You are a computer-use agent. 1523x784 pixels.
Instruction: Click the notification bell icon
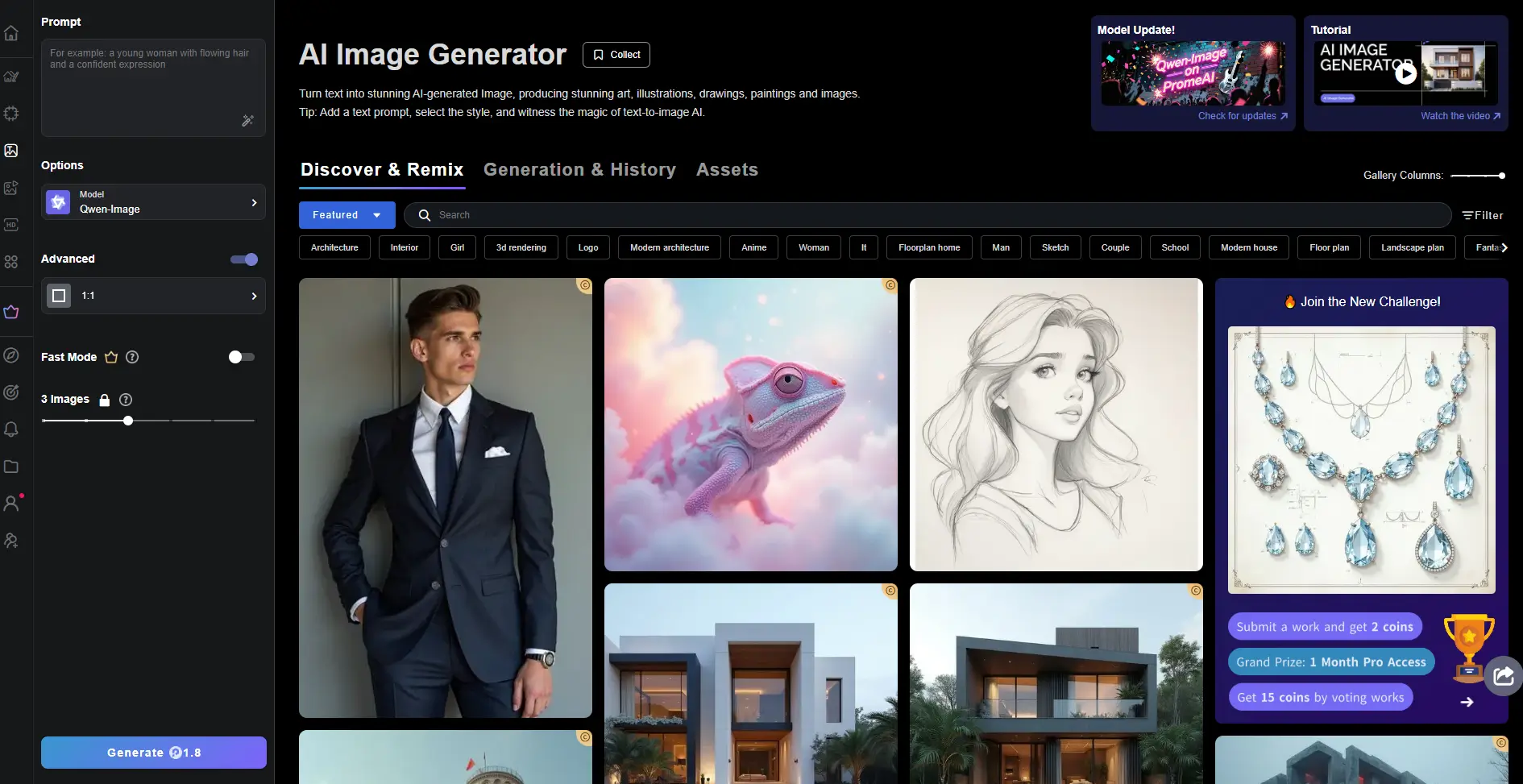click(x=11, y=429)
